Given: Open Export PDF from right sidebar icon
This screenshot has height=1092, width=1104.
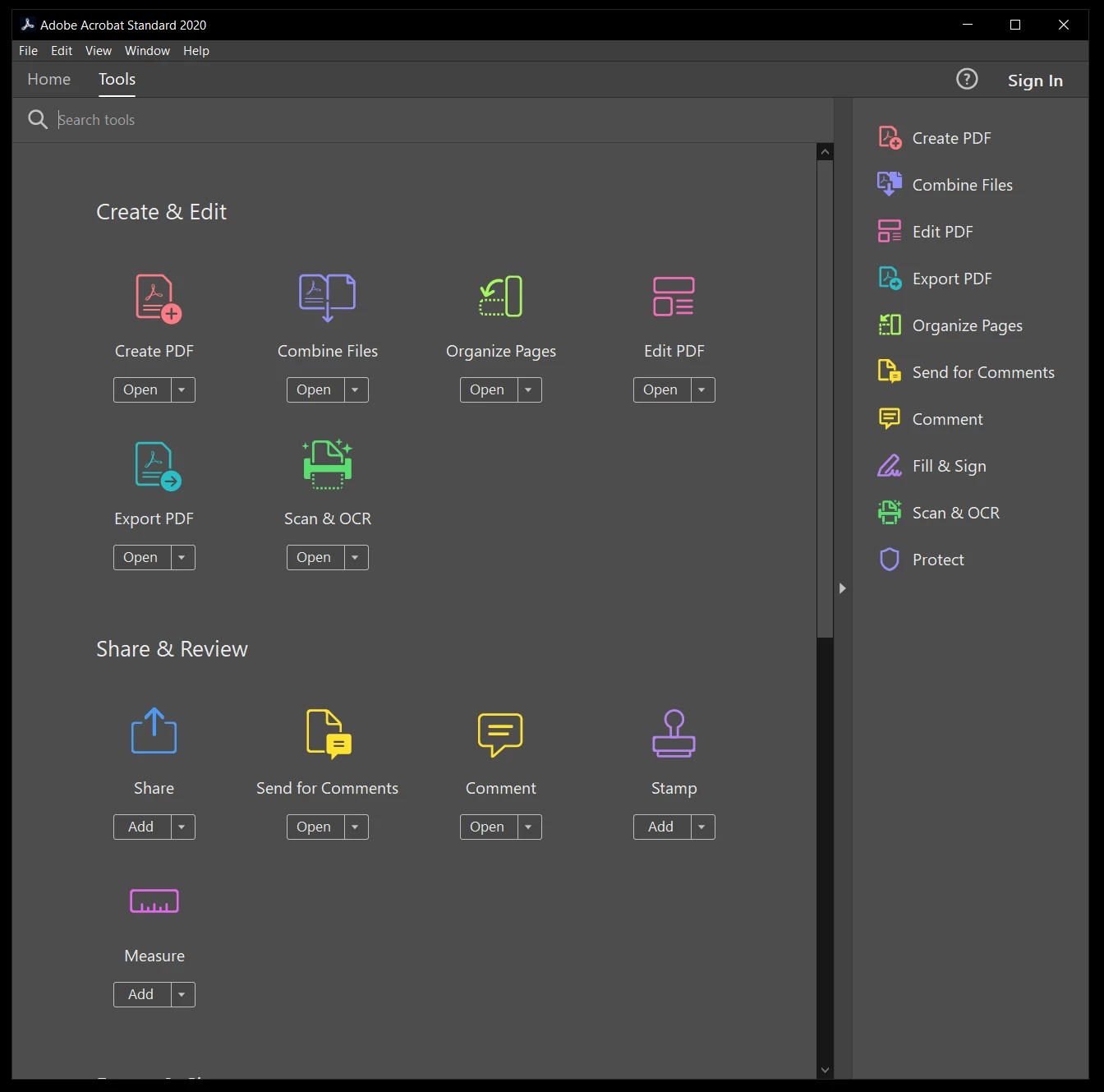Looking at the screenshot, I should point(890,279).
